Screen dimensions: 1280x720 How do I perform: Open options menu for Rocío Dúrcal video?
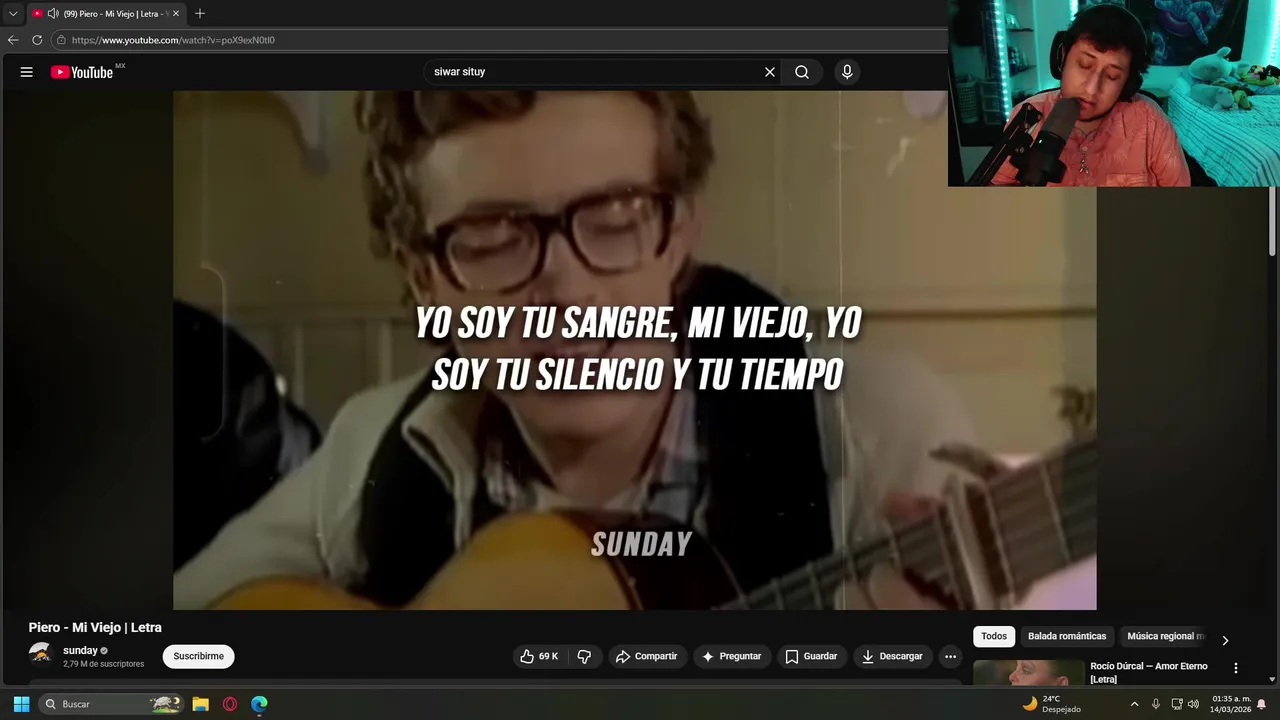point(1235,668)
